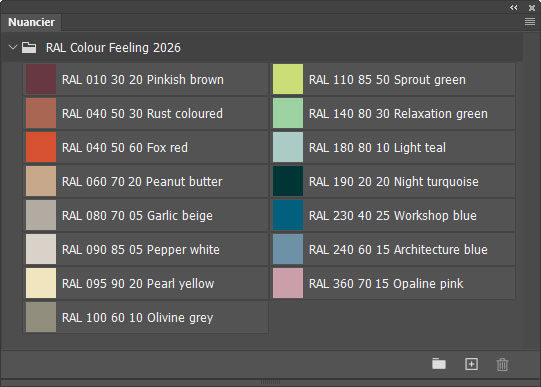
Task: Pick the Architecture blue color swatch
Action: pos(288,249)
